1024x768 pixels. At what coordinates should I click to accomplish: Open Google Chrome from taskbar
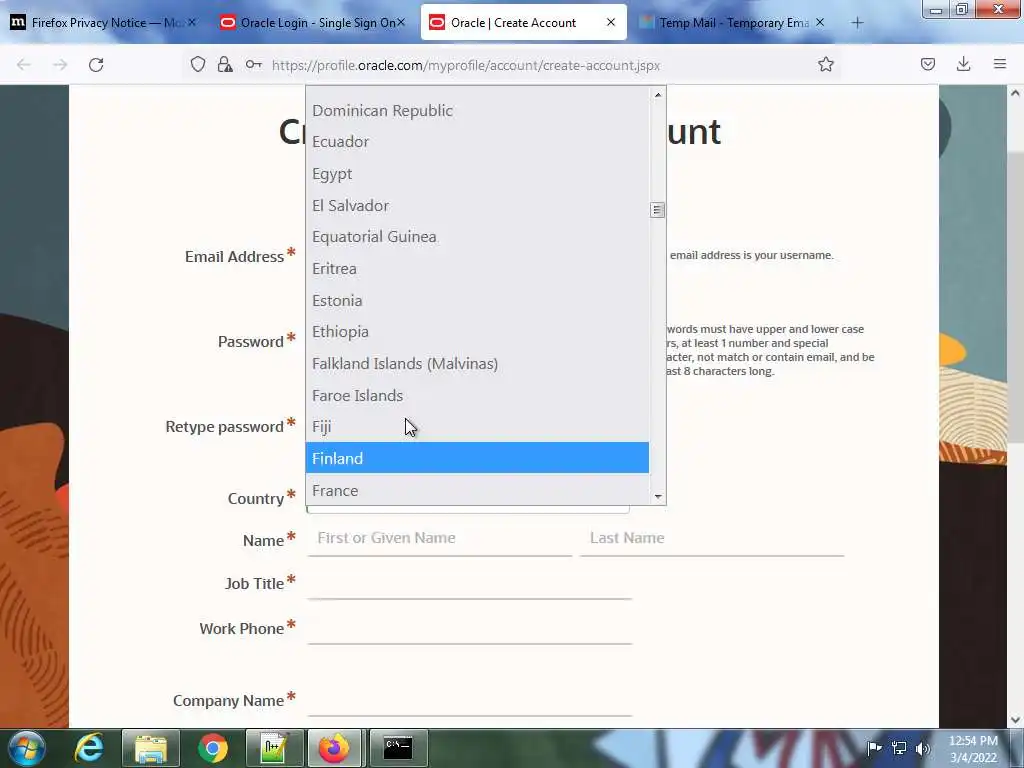(213, 748)
